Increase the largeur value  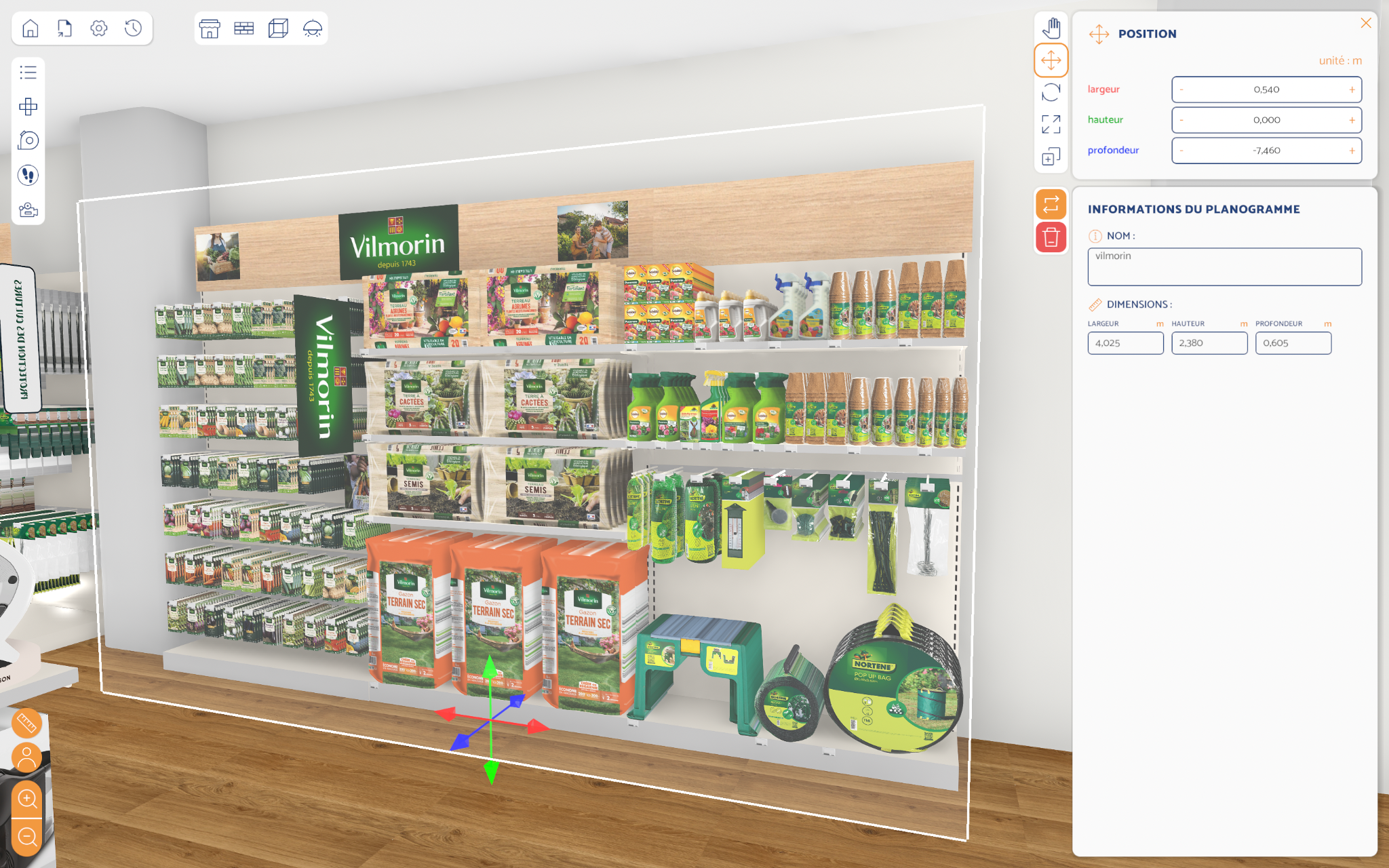click(1352, 90)
